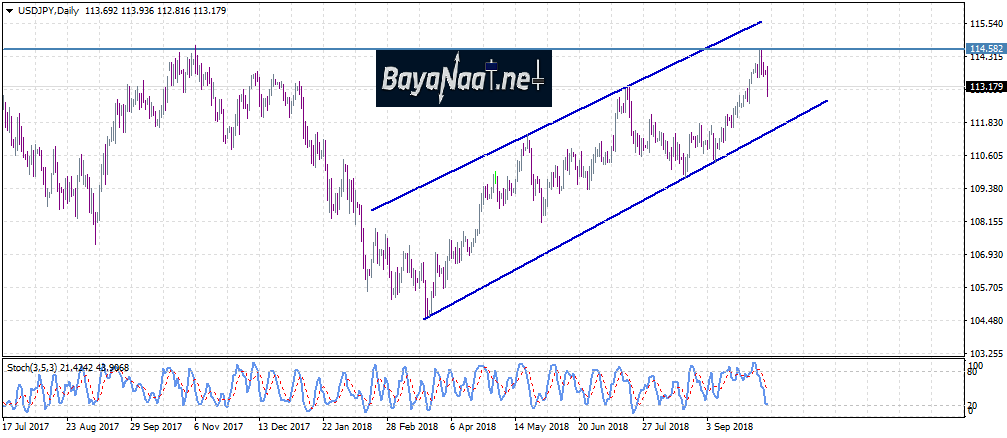Screen dimensions: 1007x438
Task: Click the 17 Jul 2017 date label
Action: [26, 426]
